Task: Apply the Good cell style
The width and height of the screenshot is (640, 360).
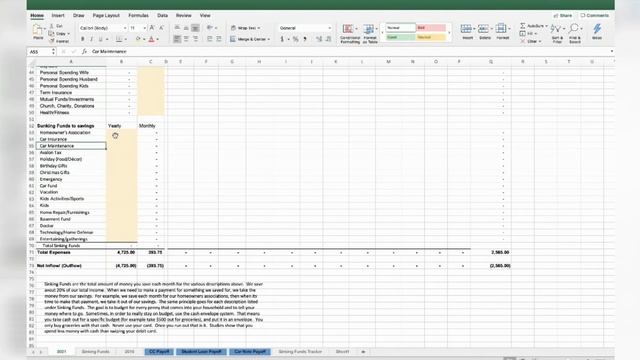Action: (400, 37)
